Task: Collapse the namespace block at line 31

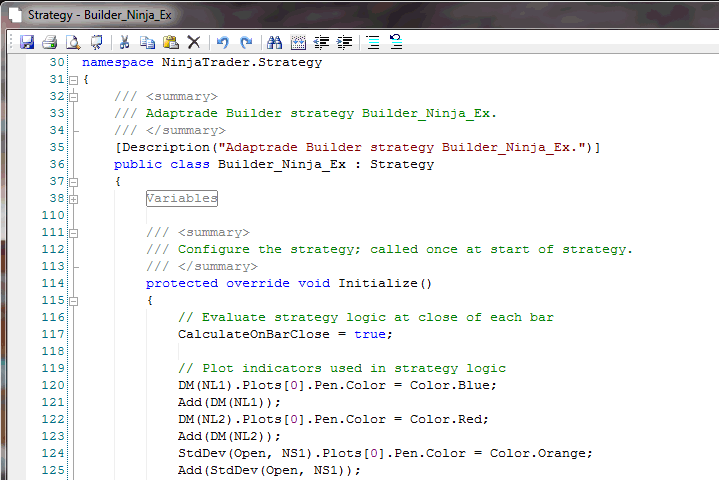Action: [73, 80]
